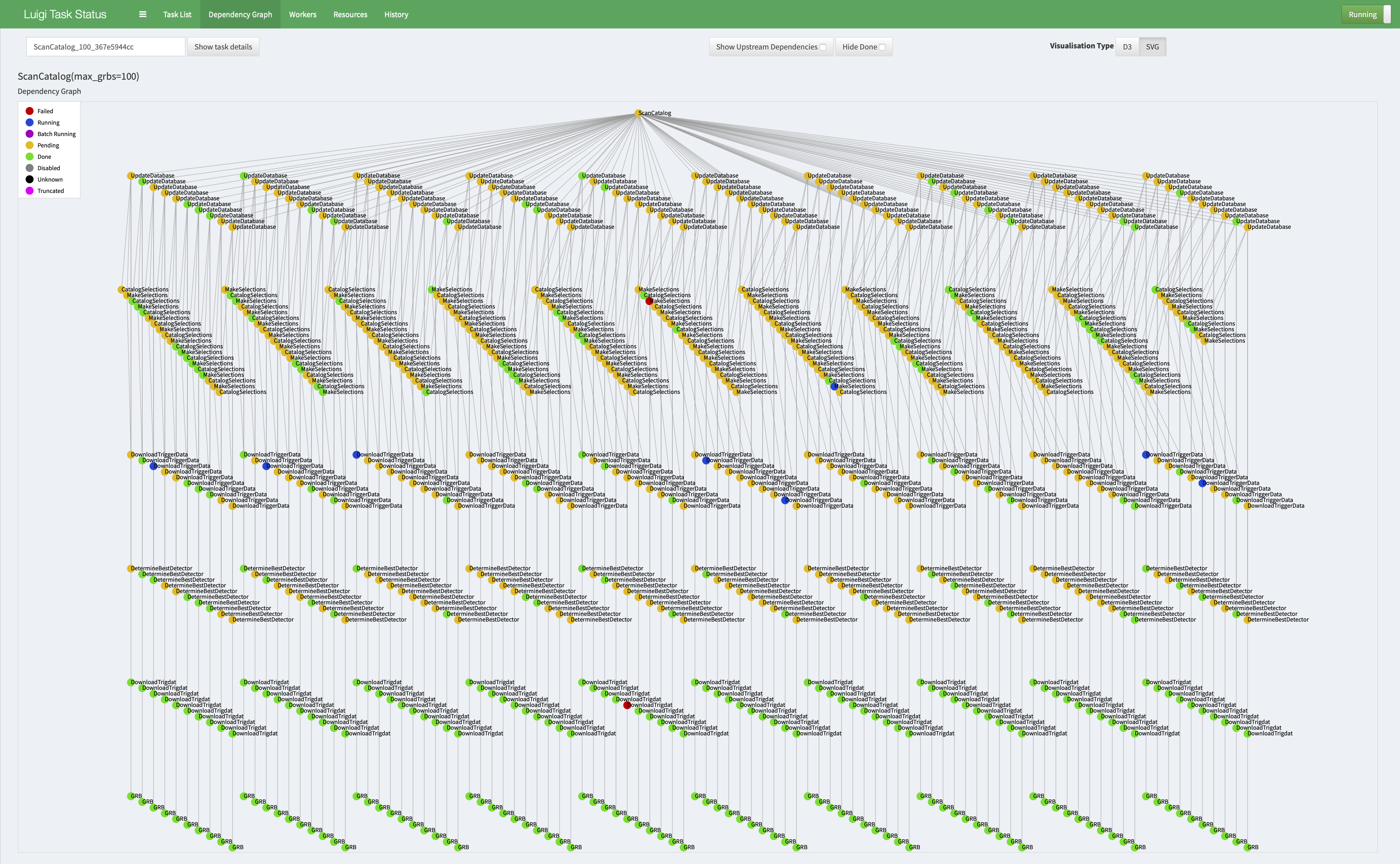Click the blue running MakeSelections node

click(835, 386)
